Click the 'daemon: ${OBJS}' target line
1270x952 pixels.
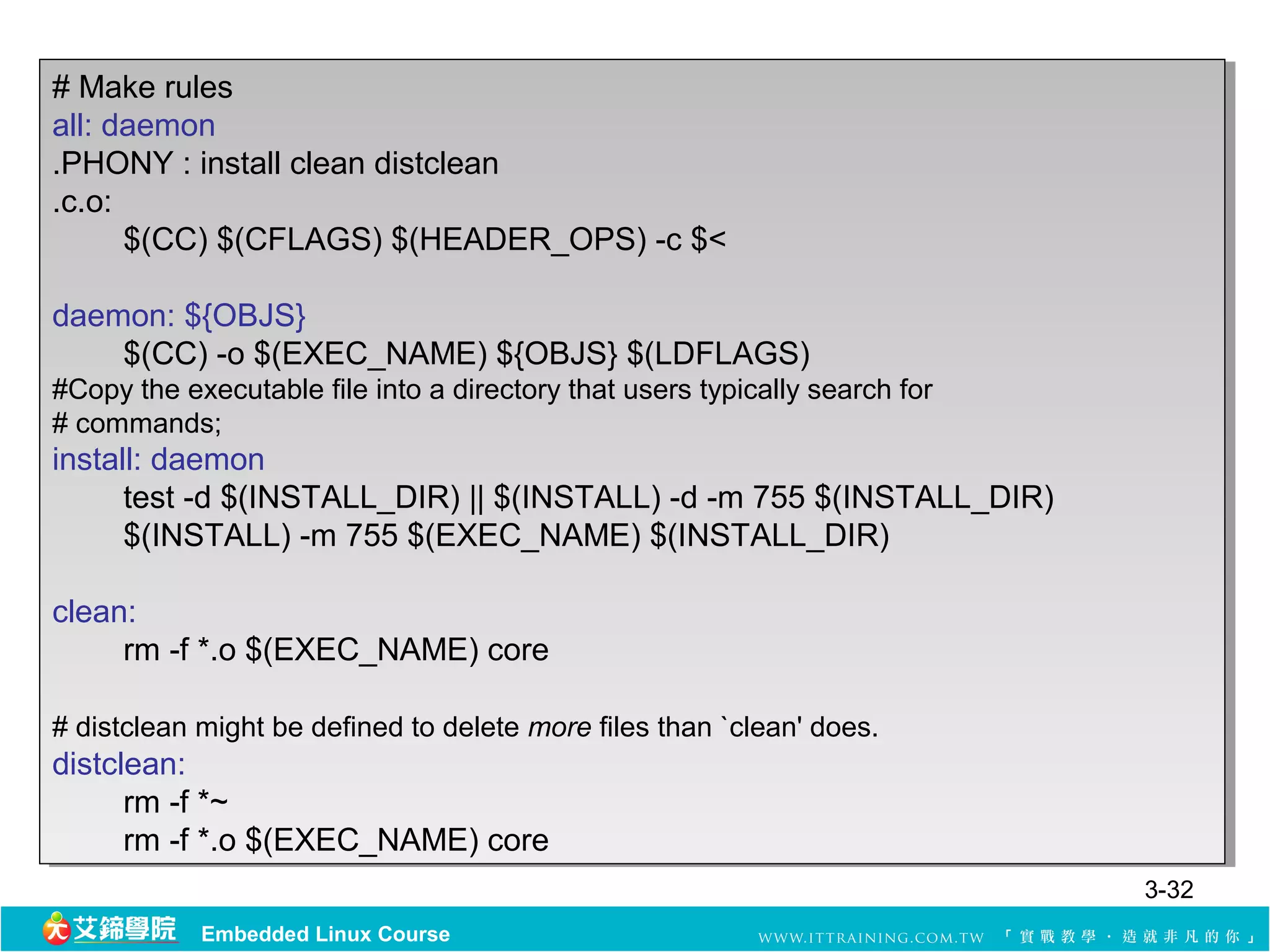tap(179, 316)
